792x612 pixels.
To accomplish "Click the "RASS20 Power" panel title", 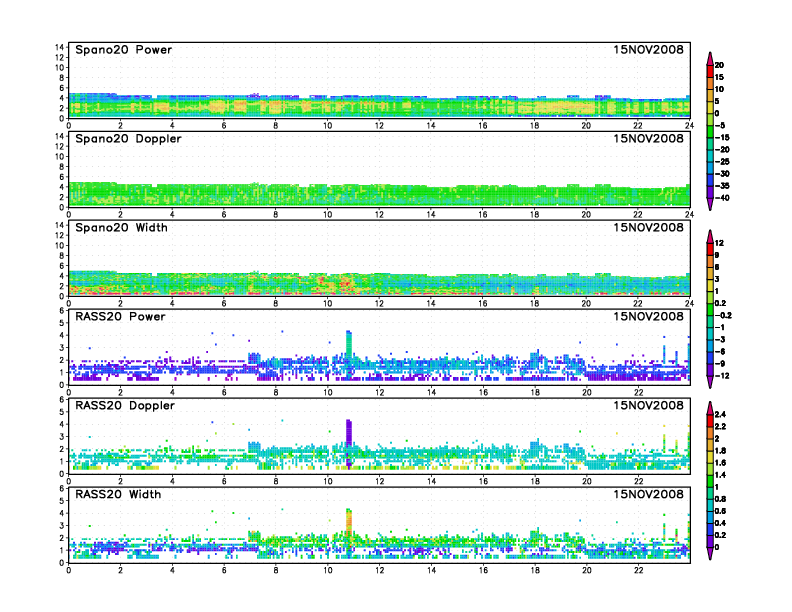I will 120,317.
